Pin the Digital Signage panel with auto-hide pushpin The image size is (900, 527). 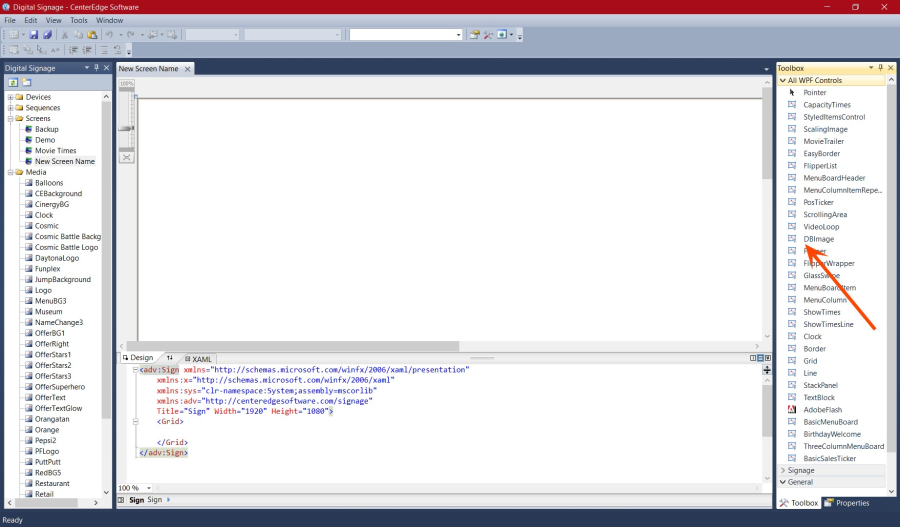coord(95,68)
